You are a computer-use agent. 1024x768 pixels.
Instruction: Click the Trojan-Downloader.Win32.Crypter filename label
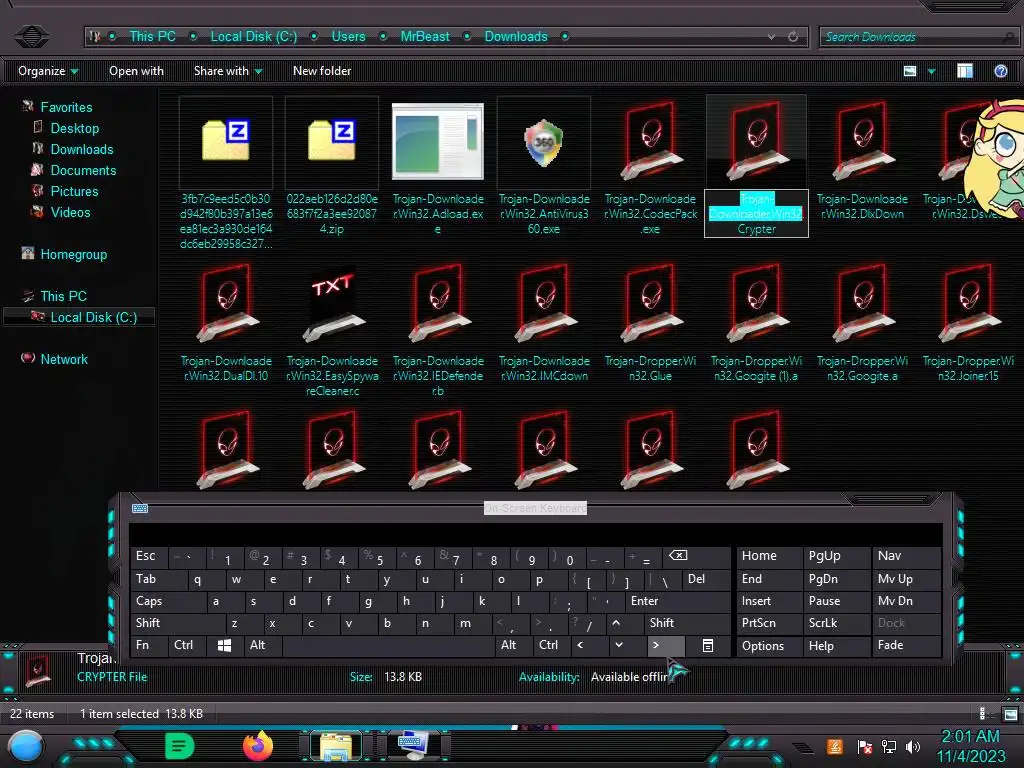[756, 214]
